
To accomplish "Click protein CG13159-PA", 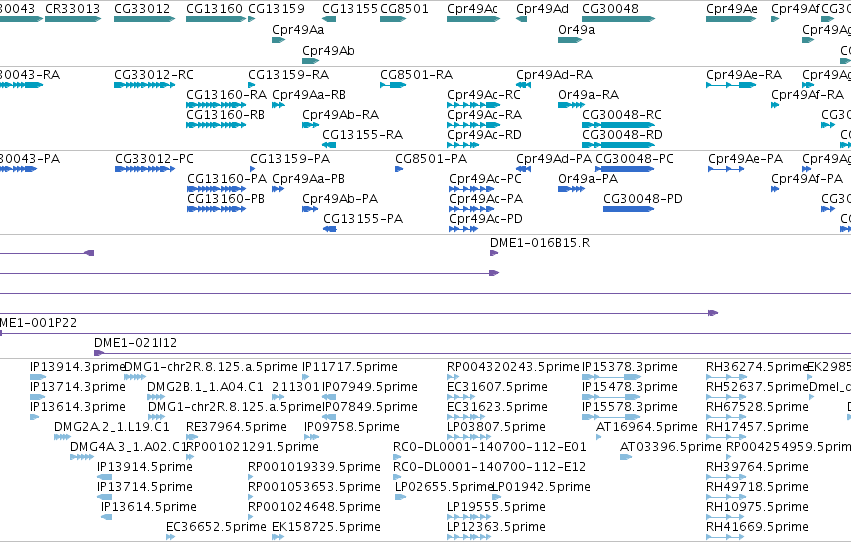I will pos(252,169).
